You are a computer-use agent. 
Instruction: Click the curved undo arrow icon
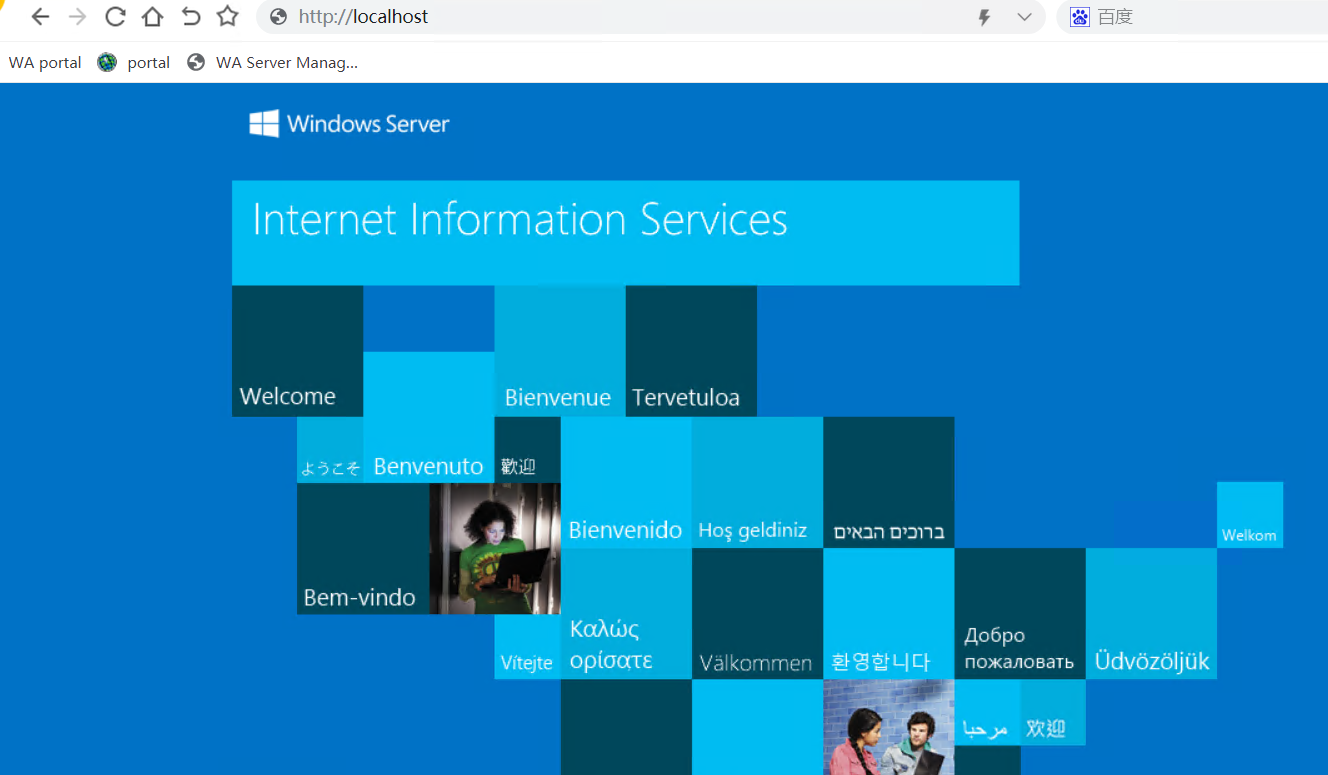189,16
